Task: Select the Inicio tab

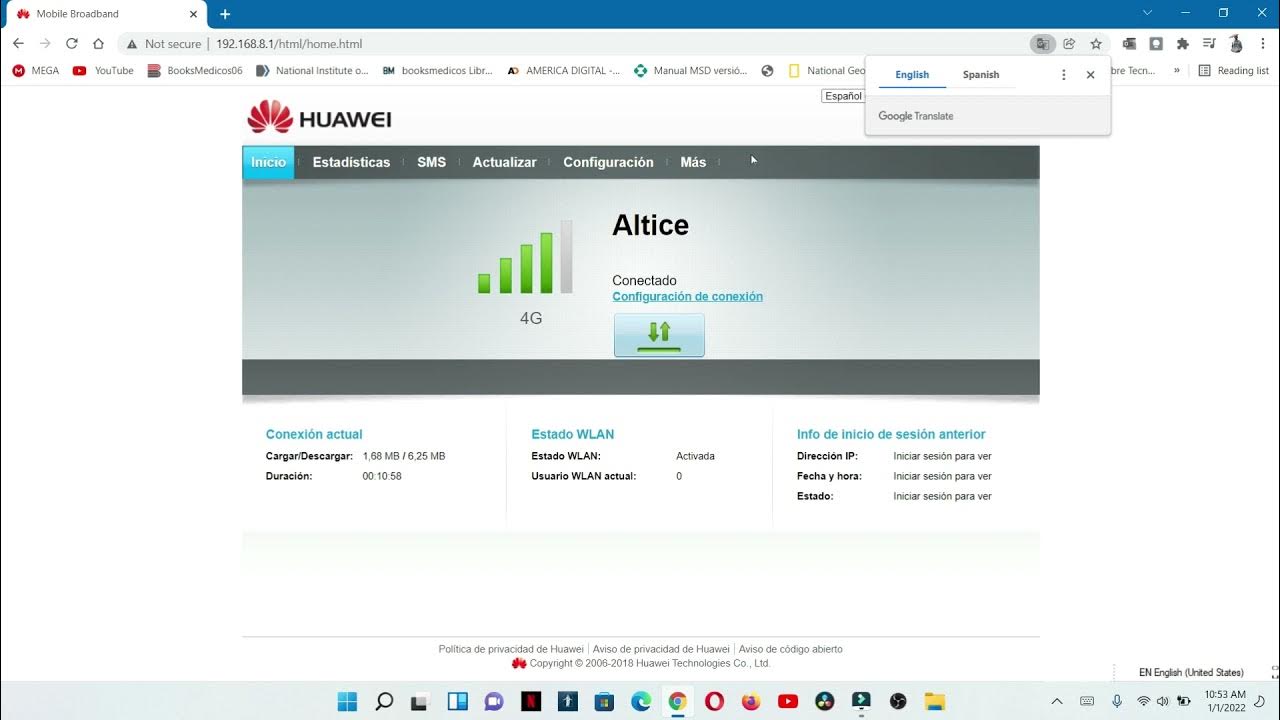Action: [268, 162]
